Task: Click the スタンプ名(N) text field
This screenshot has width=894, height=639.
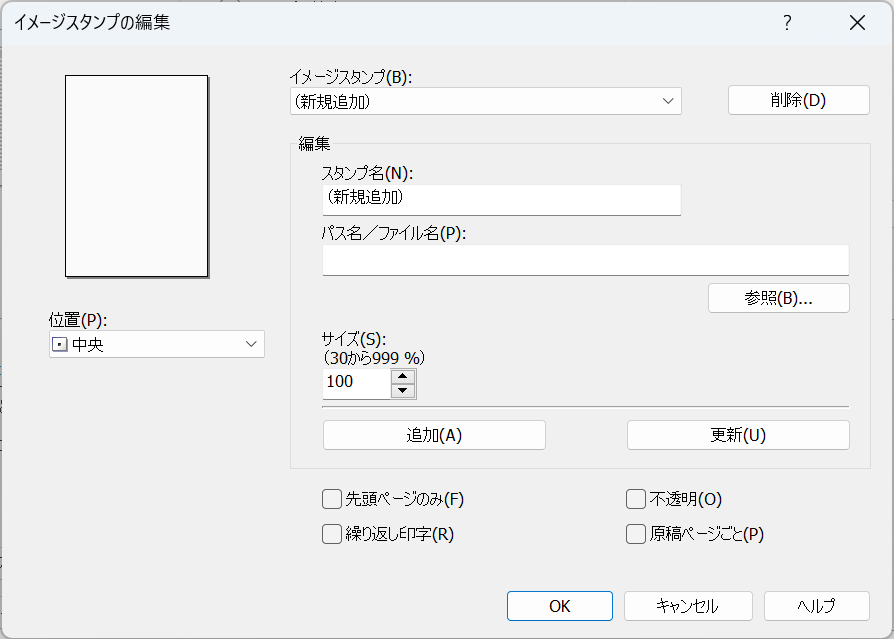Action: (x=501, y=199)
